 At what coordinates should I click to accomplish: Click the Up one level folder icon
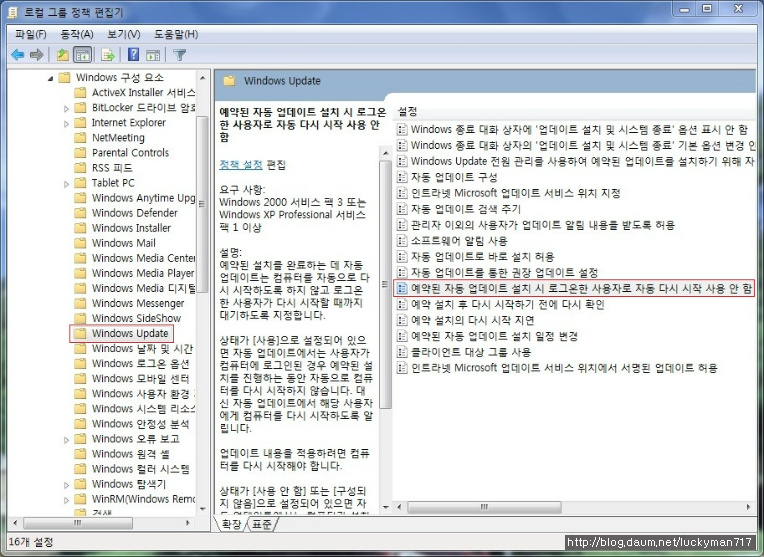click(x=62, y=55)
